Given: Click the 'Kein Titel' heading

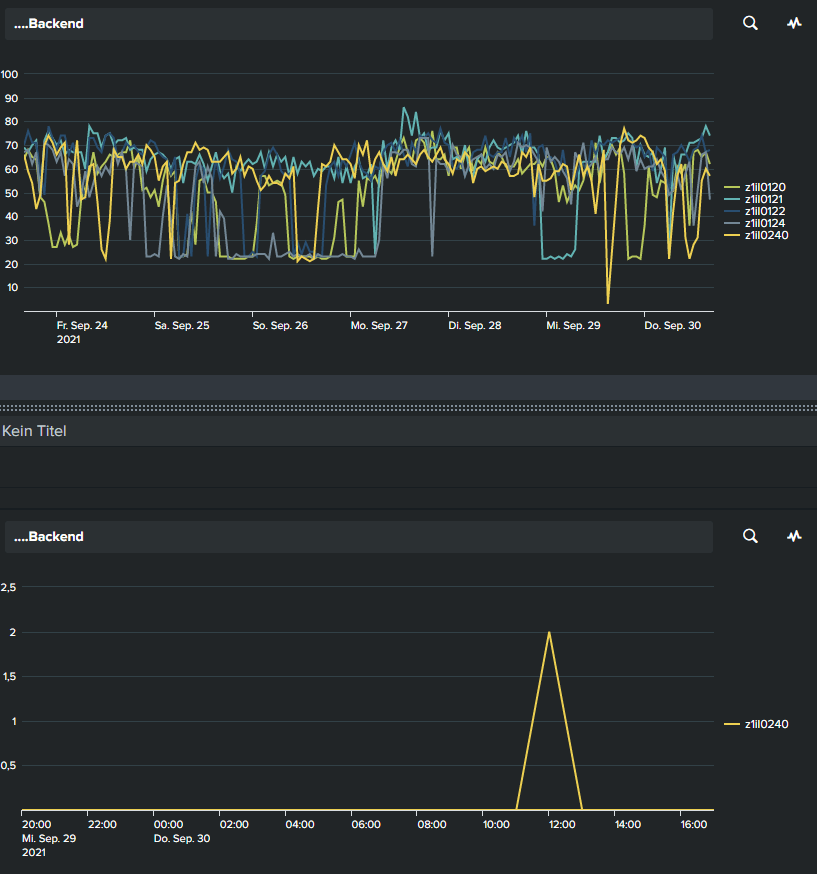Looking at the screenshot, I should (34, 431).
